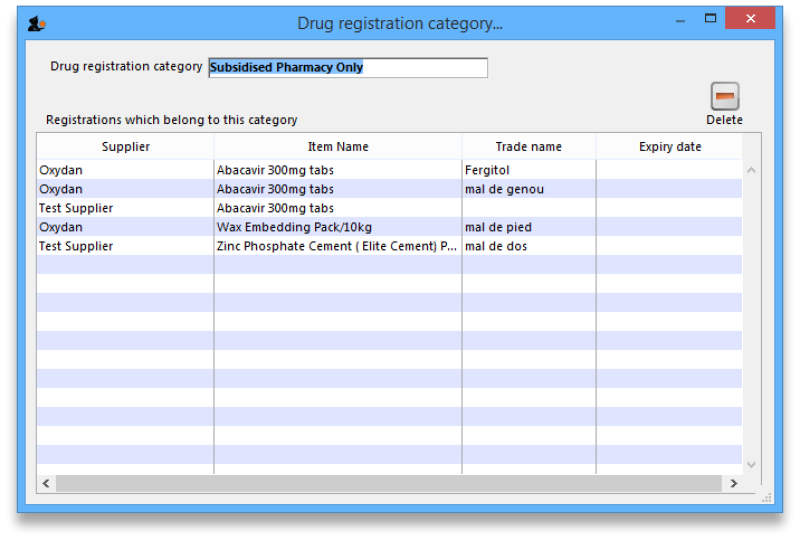
Task: Click the Expiry date column header
Action: pos(669,147)
